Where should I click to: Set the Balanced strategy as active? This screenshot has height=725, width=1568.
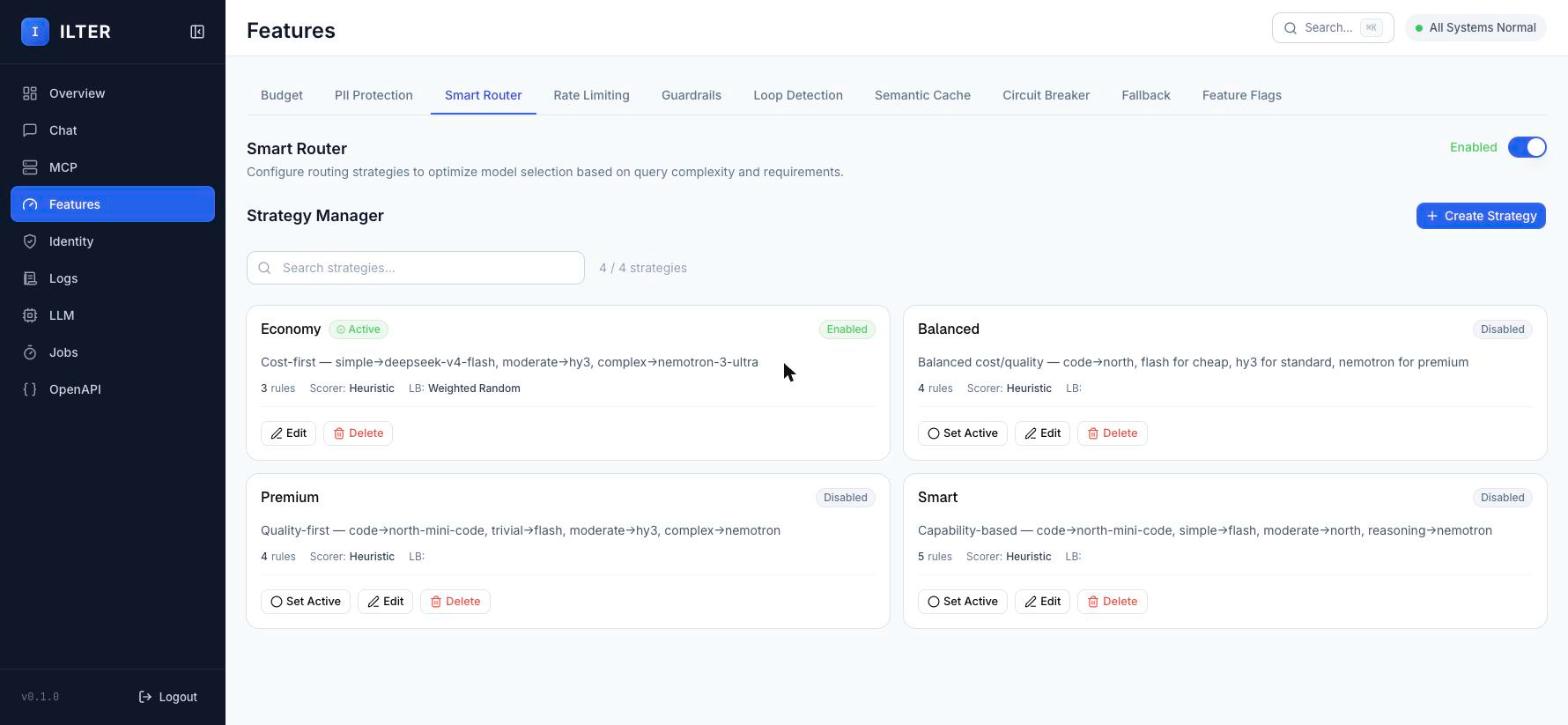point(962,433)
